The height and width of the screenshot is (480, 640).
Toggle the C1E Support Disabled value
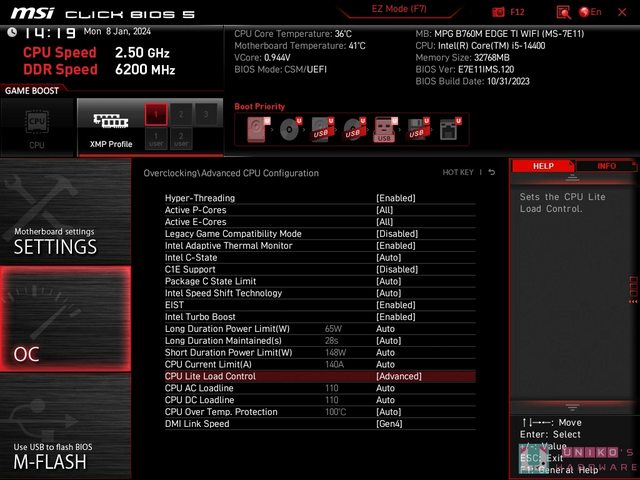click(396, 269)
